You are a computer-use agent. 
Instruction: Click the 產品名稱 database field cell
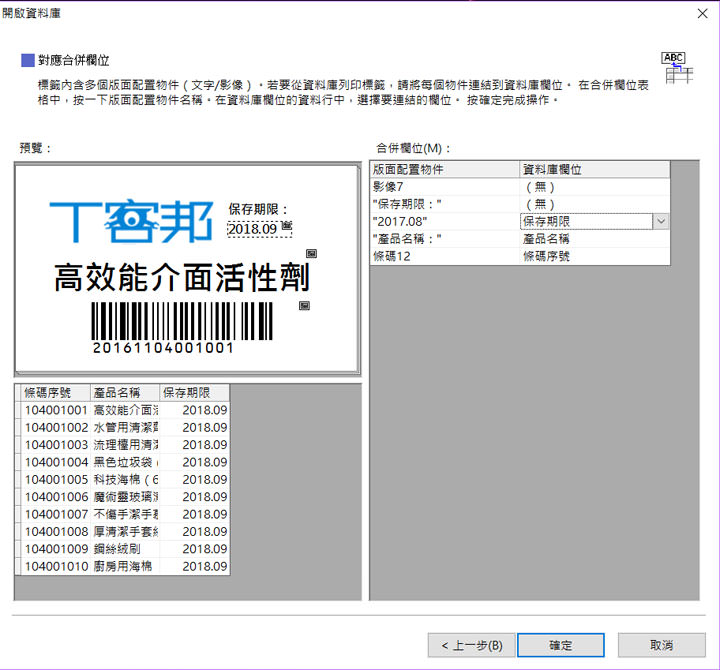click(x=595, y=239)
